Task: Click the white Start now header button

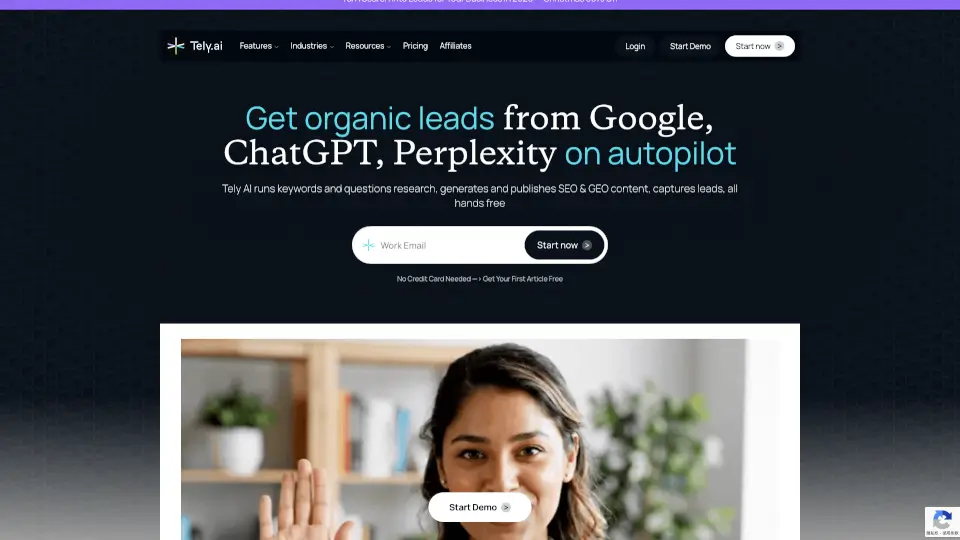Action: (760, 46)
